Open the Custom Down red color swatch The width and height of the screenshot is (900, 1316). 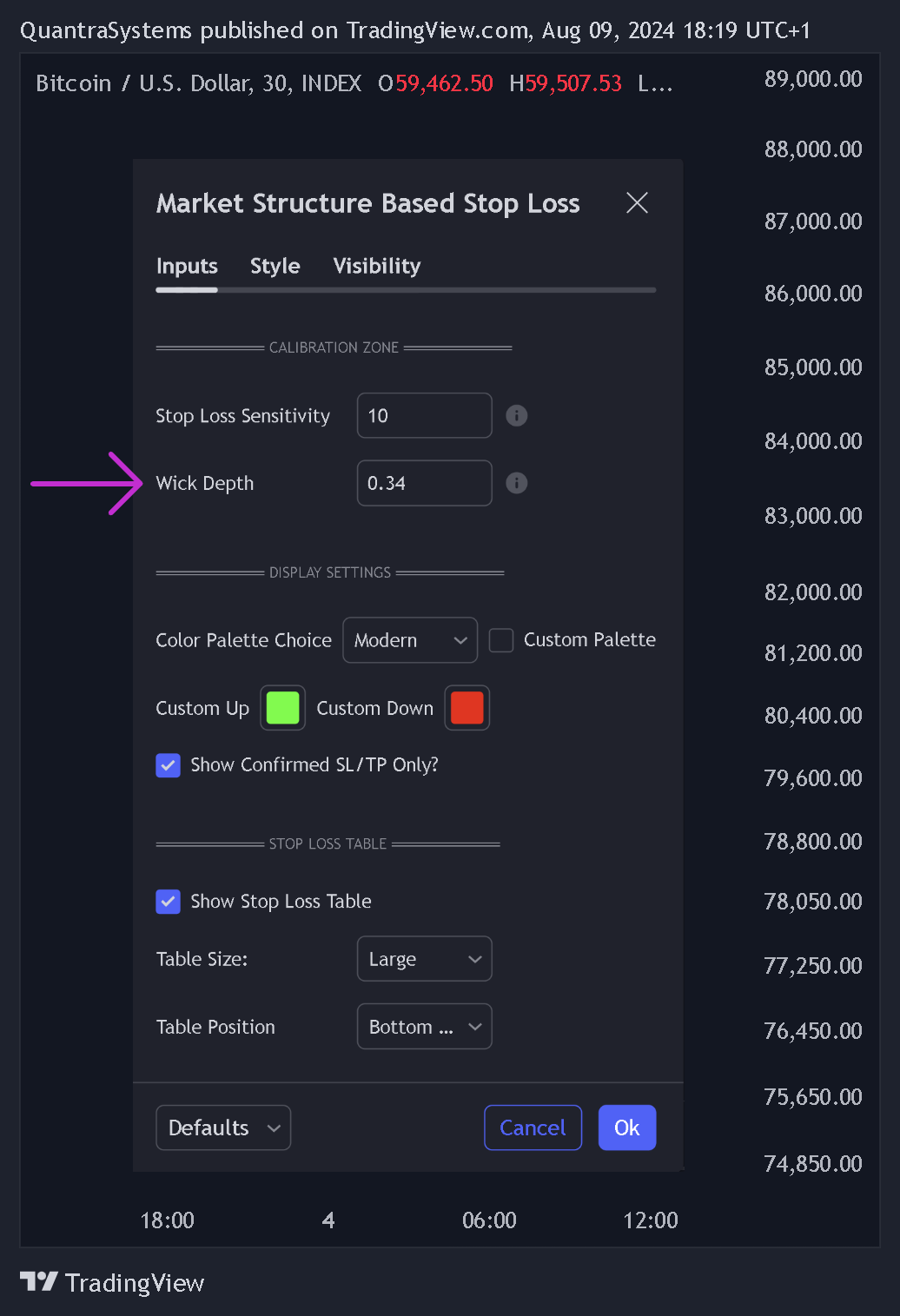(x=467, y=708)
